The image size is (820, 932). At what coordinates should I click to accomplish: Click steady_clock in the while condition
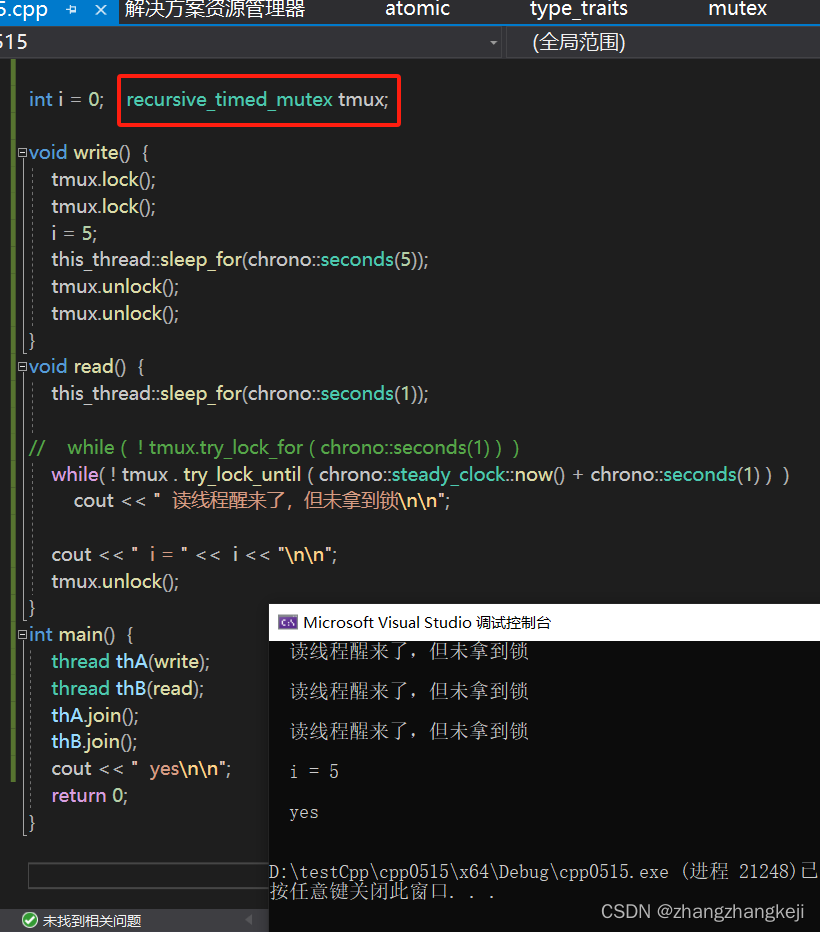pos(449,474)
